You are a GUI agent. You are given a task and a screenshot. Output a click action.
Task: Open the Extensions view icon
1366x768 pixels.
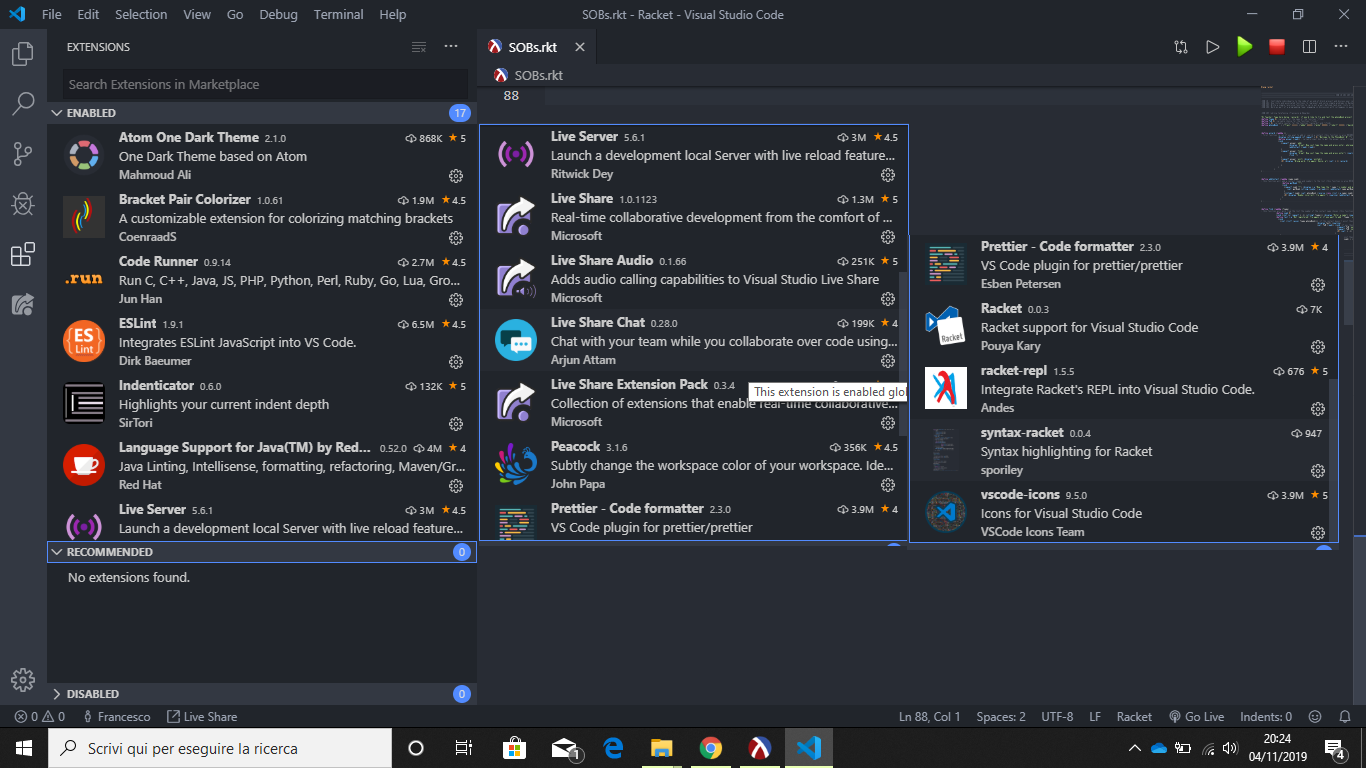point(22,254)
